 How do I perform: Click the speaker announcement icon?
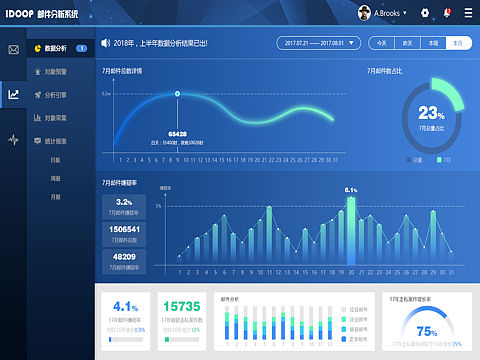(x=105, y=43)
